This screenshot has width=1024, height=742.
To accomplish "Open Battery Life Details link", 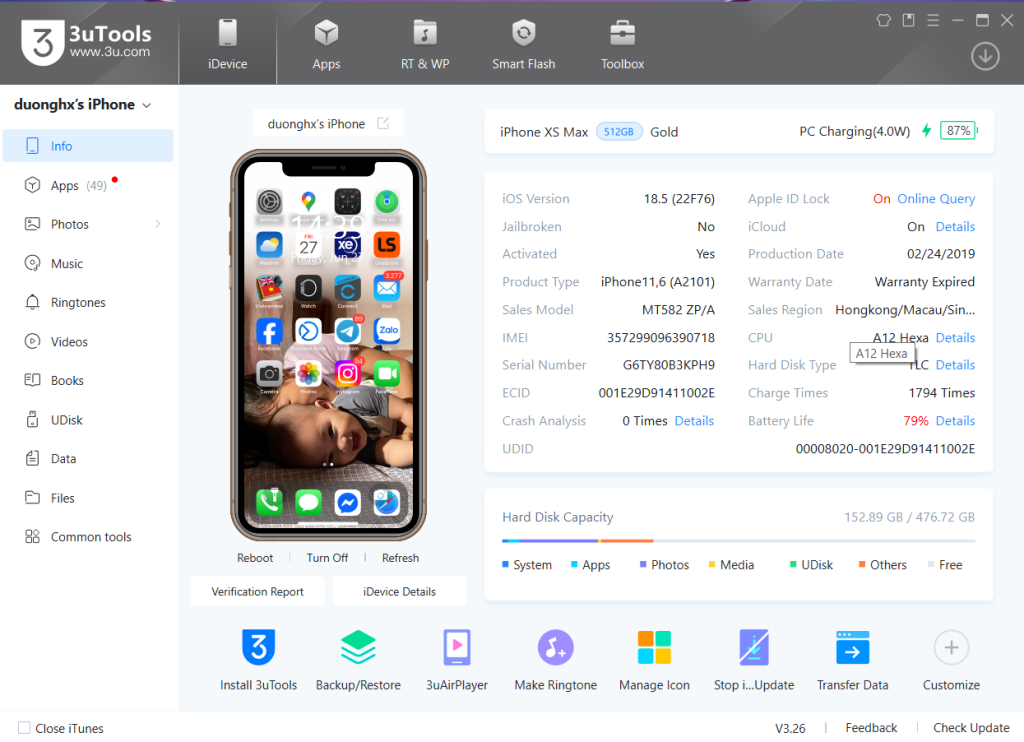I will [x=955, y=421].
